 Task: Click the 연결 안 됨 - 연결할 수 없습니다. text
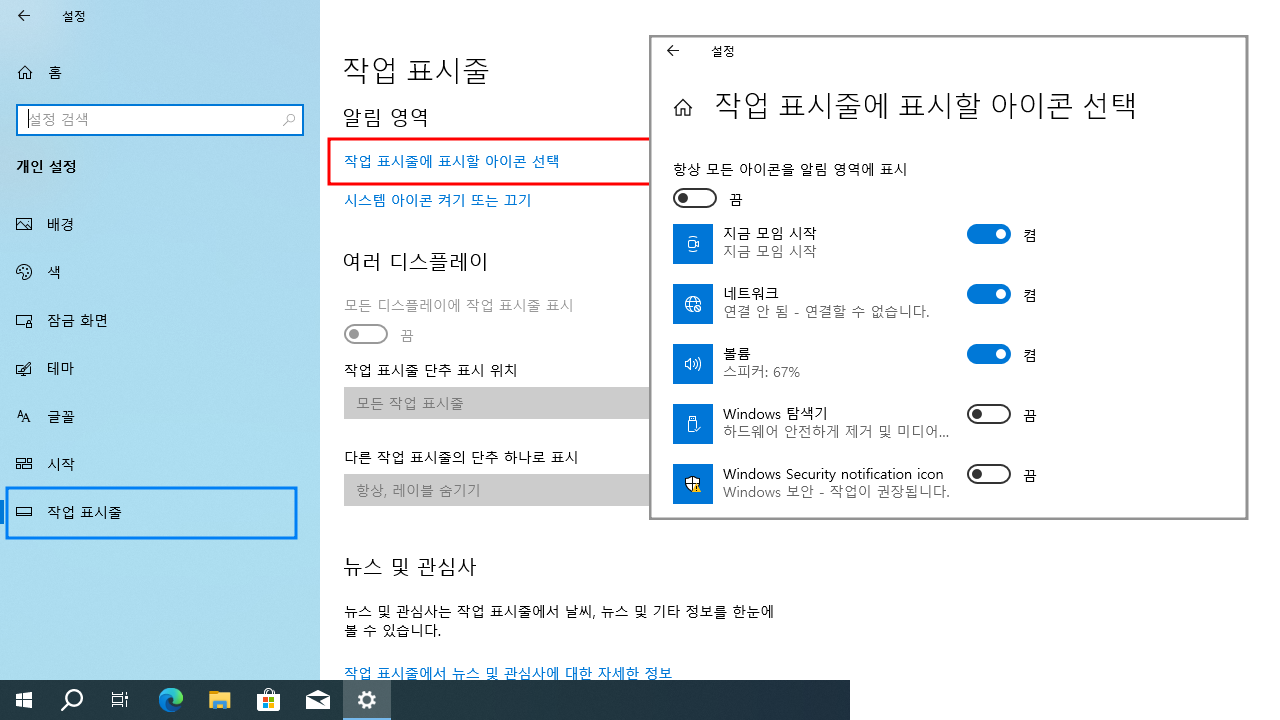pos(826,312)
